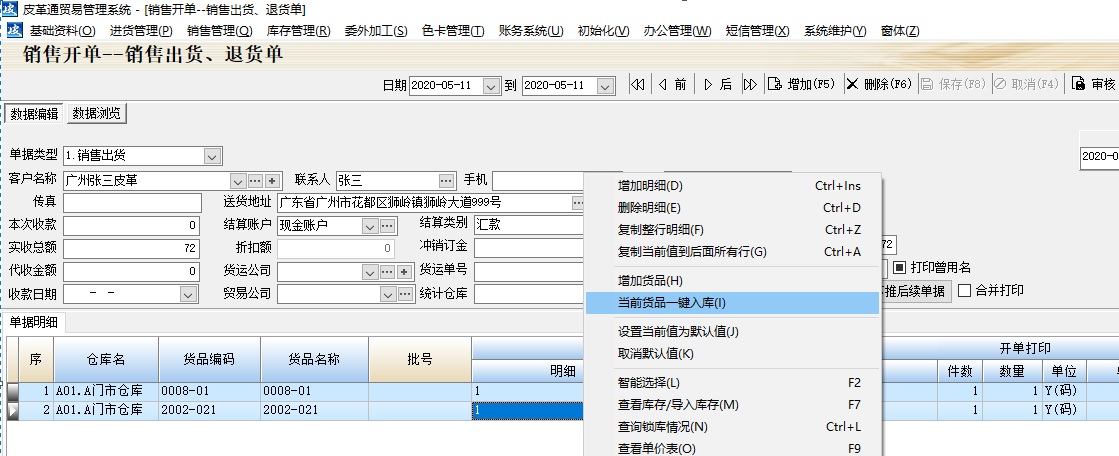Choose 增加明细(D) from context menu
The height and width of the screenshot is (456, 1119).
tap(732, 186)
